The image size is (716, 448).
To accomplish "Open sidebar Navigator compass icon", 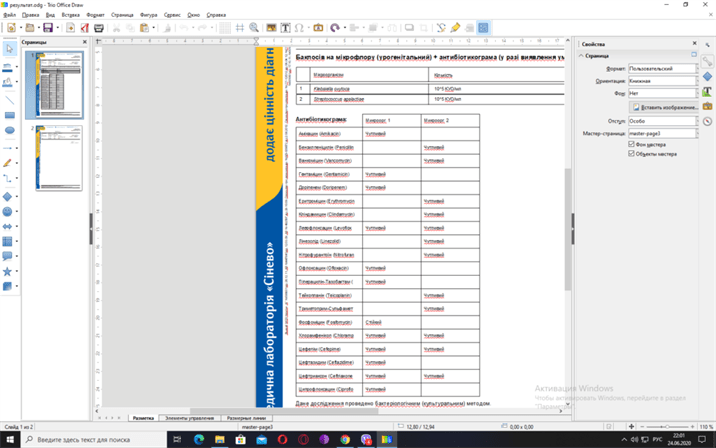I will click(x=707, y=121).
